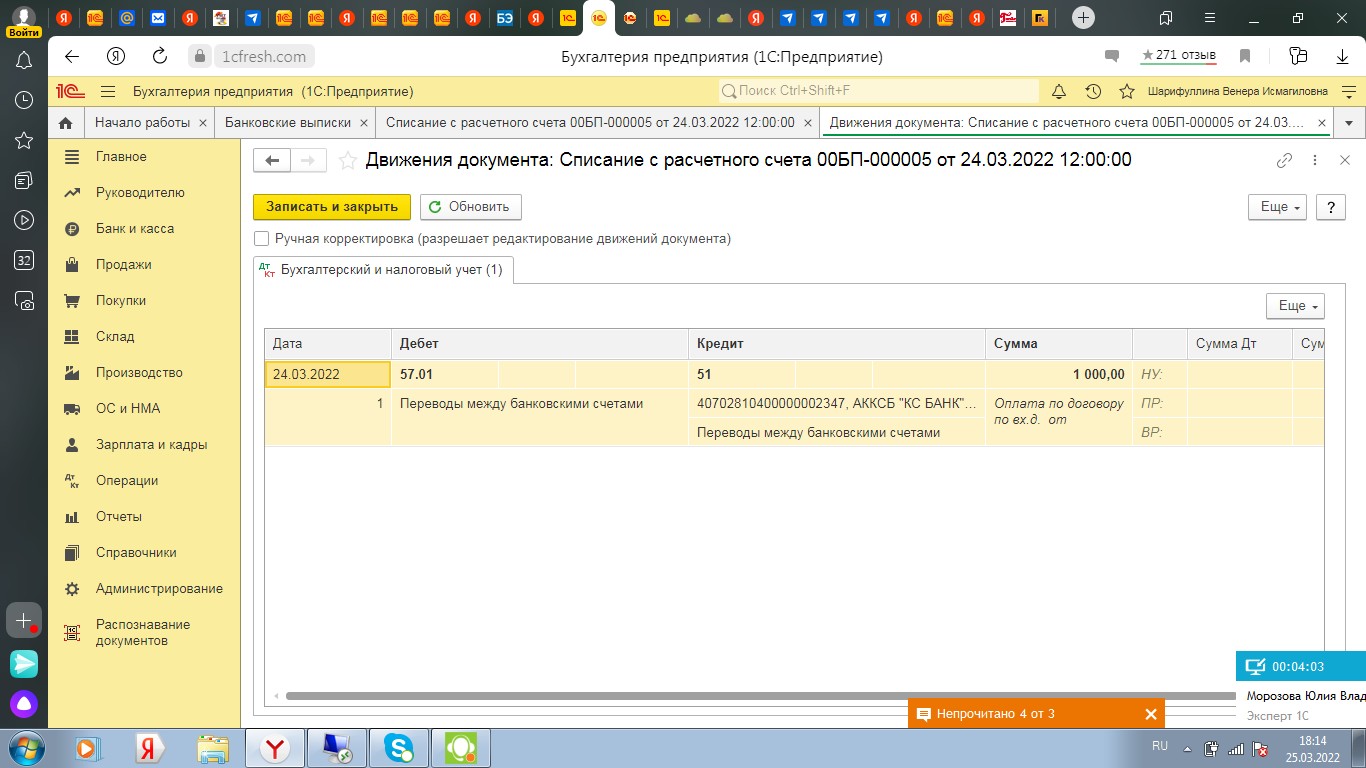Open the list of open tabs dropdown
The height and width of the screenshot is (768, 1366).
click(1349, 123)
